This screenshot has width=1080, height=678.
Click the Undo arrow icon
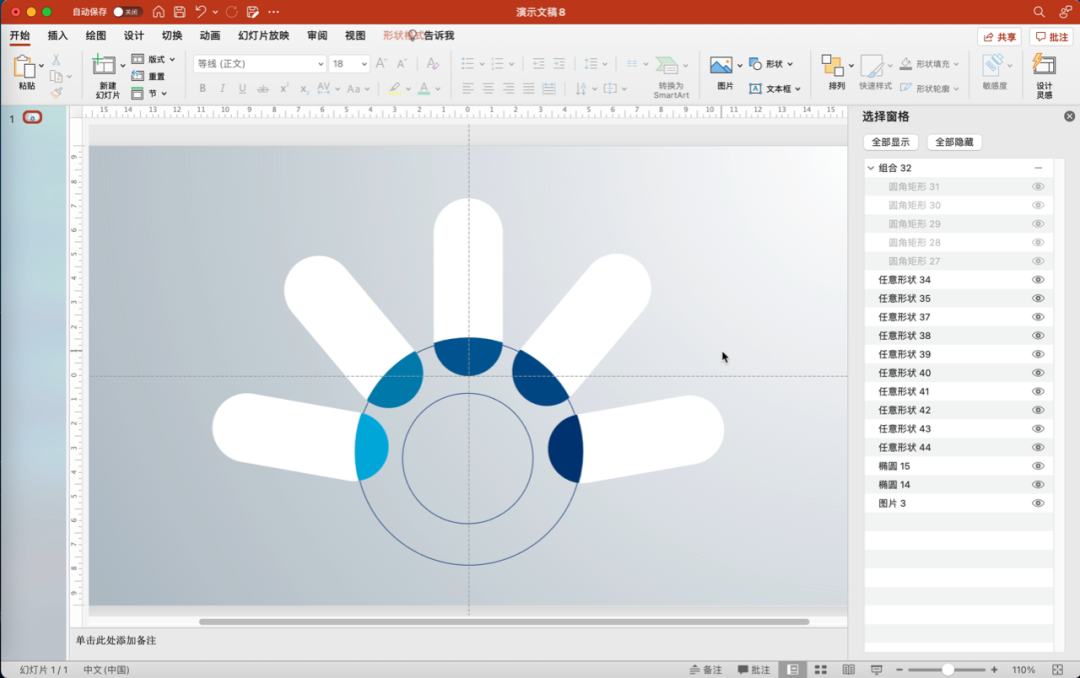(201, 12)
